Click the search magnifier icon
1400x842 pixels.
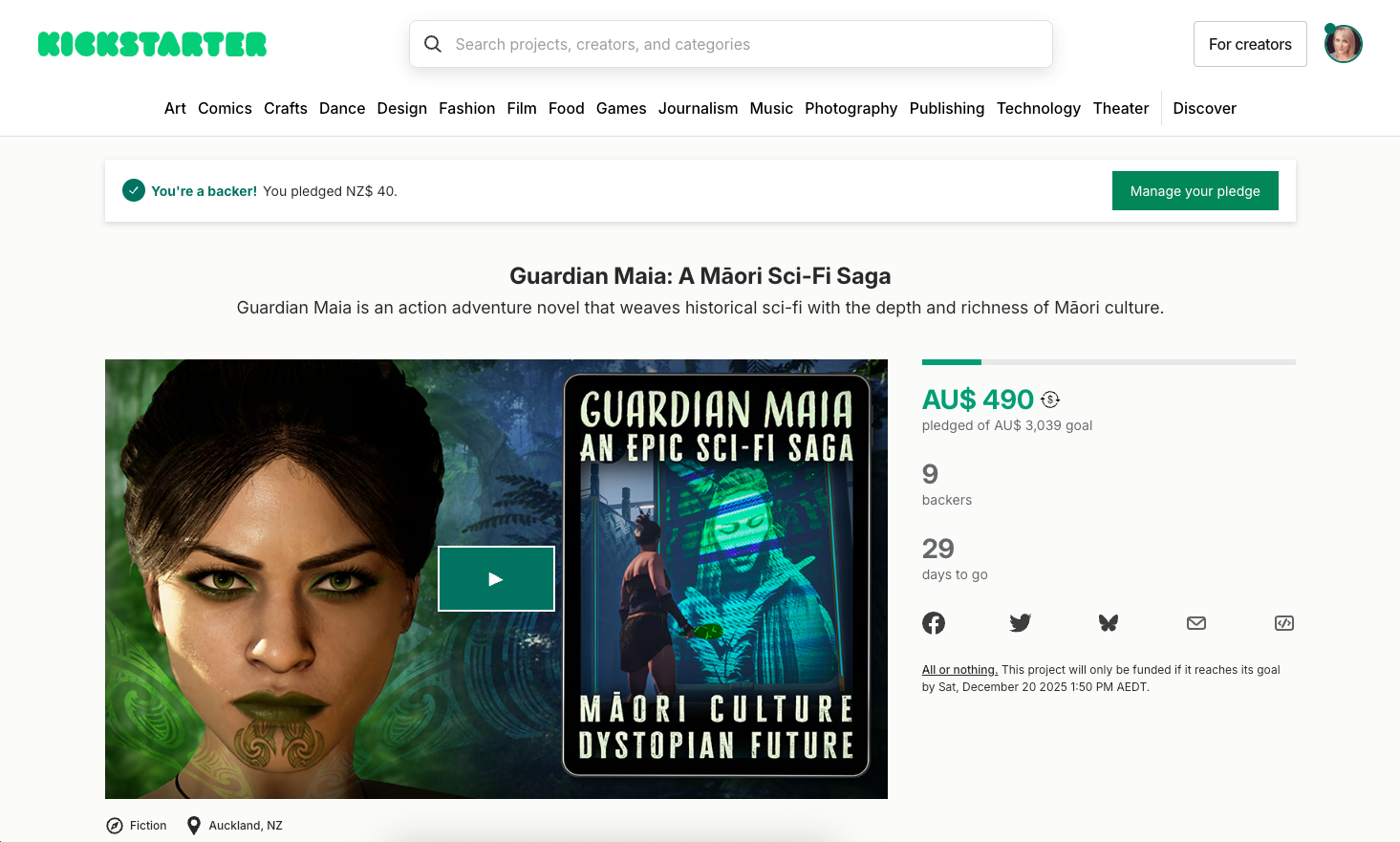(x=433, y=44)
